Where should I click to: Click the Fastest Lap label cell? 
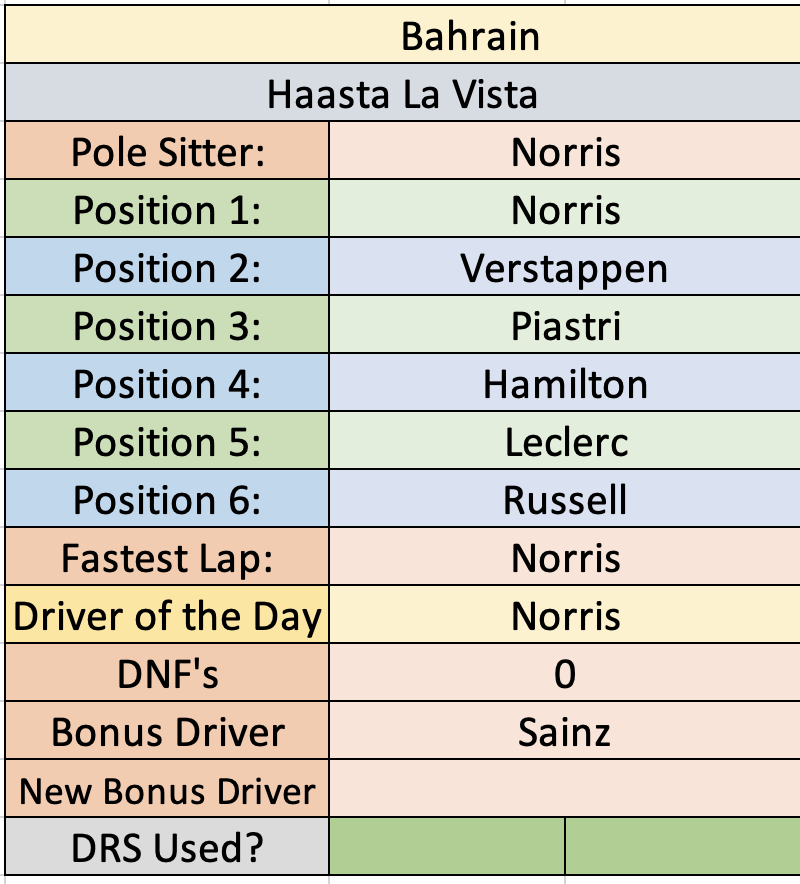coord(167,557)
